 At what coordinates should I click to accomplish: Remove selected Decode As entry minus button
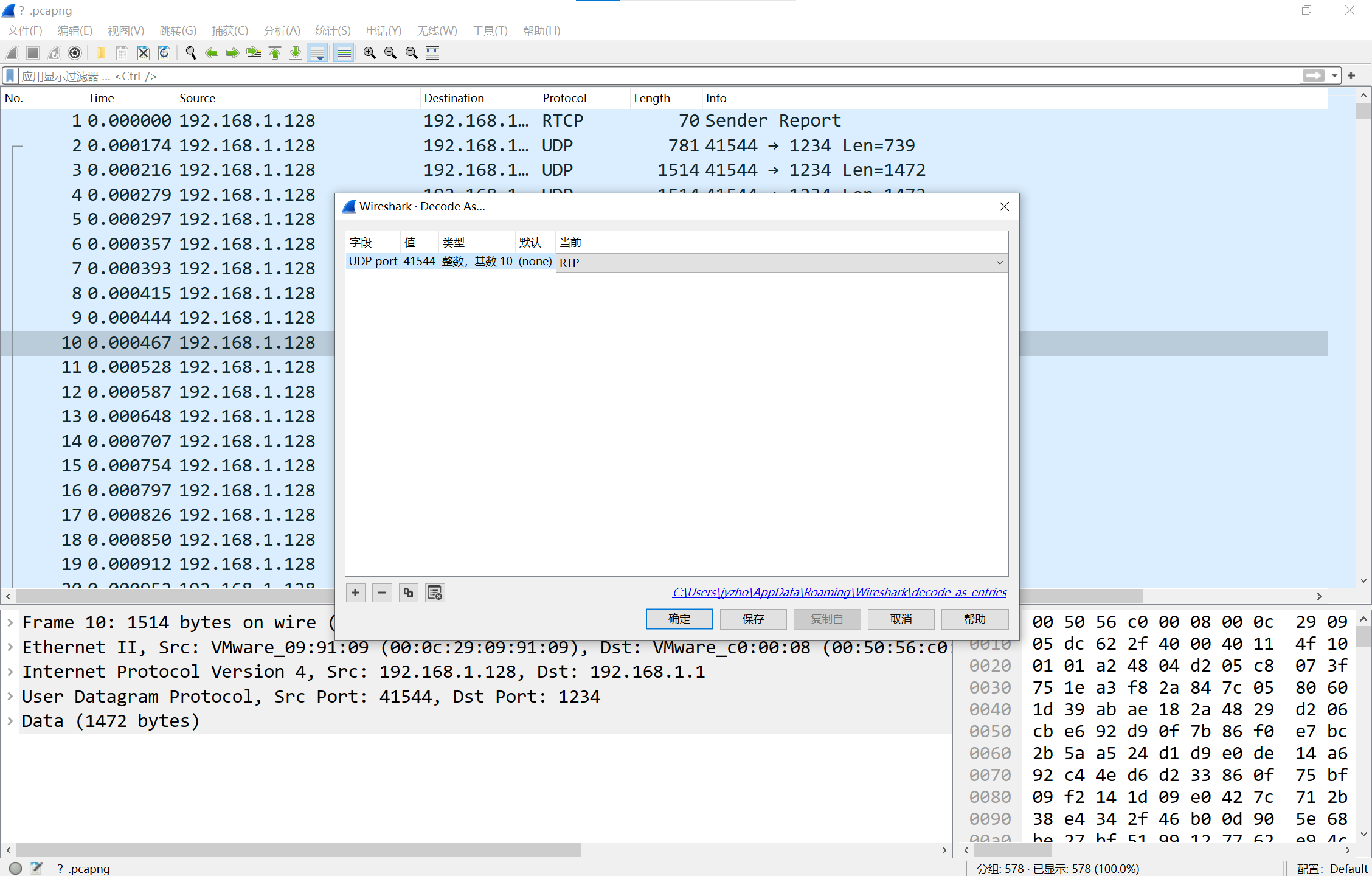382,593
